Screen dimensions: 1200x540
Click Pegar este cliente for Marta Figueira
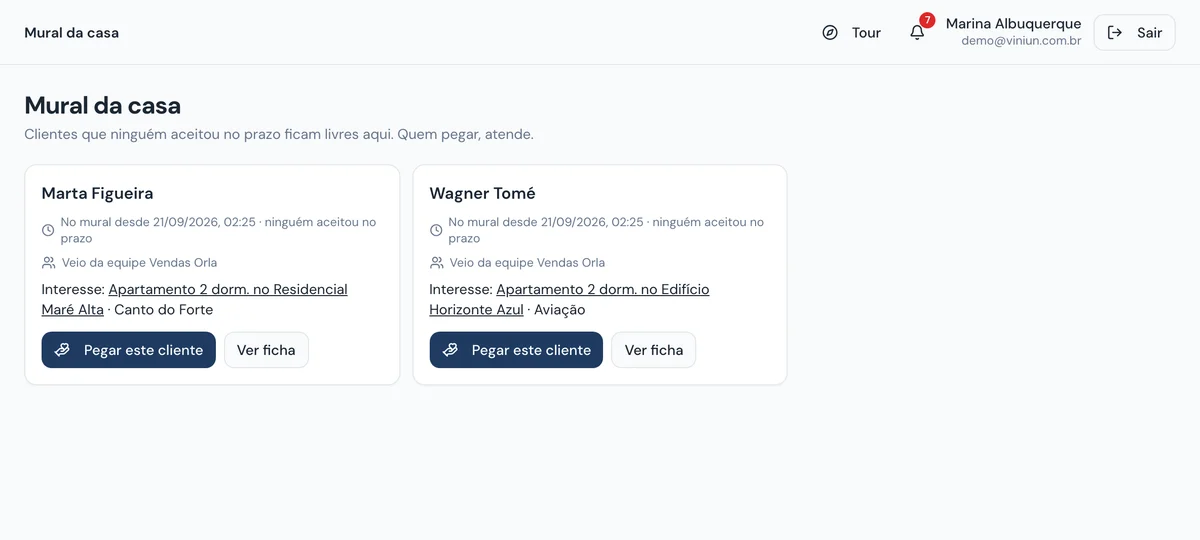tap(129, 350)
